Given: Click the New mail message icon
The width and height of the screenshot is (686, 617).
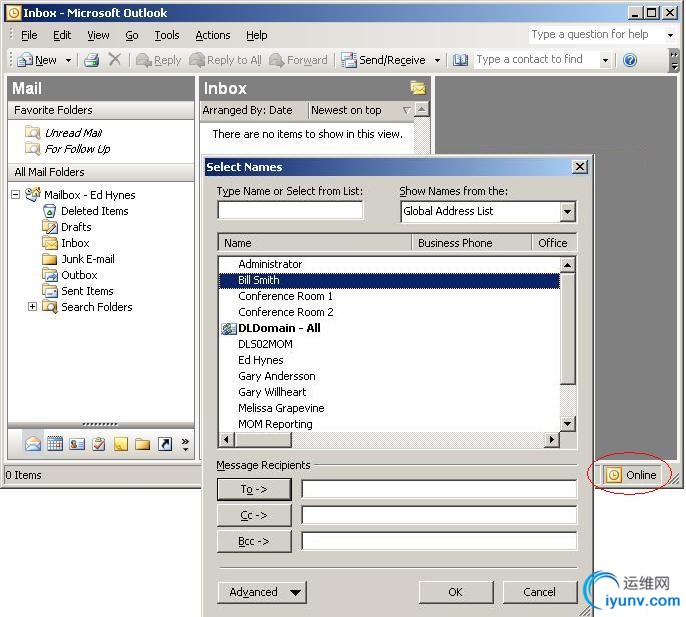Looking at the screenshot, I should (25, 60).
